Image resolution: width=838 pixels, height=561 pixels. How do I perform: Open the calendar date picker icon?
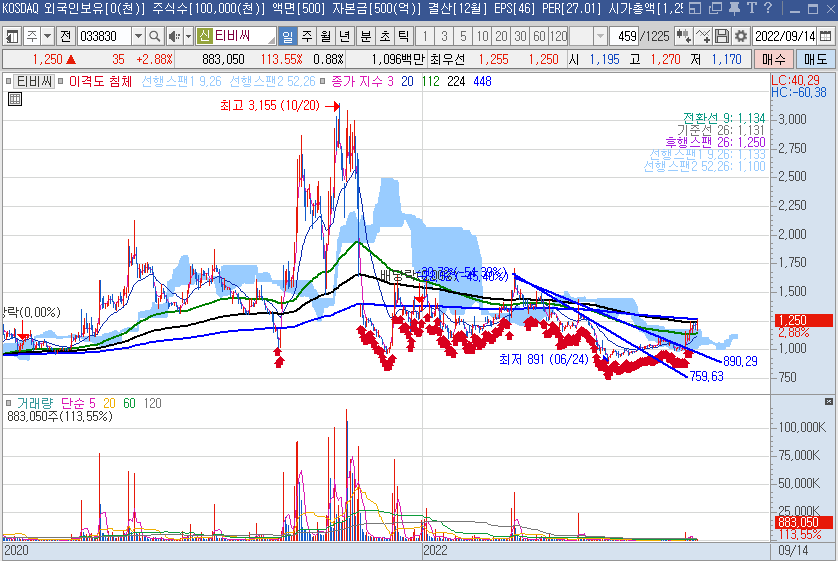click(x=825, y=36)
